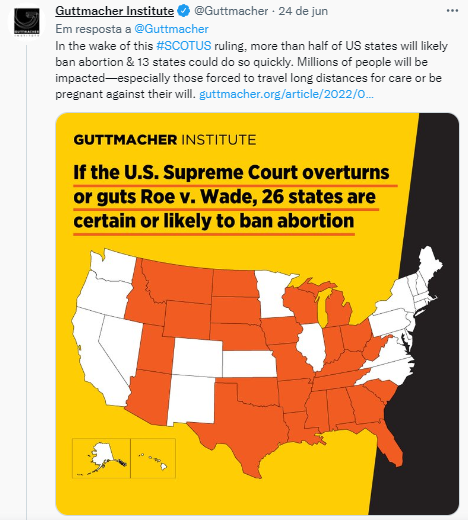The image size is (468, 520).
Task: Click the Alaska inset map
Action: [x=101, y=458]
